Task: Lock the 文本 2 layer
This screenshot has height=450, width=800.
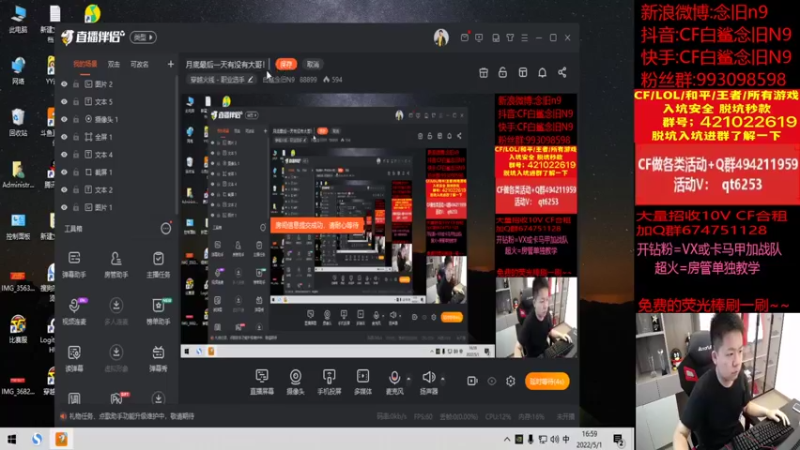Action: pyautogui.click(x=76, y=190)
